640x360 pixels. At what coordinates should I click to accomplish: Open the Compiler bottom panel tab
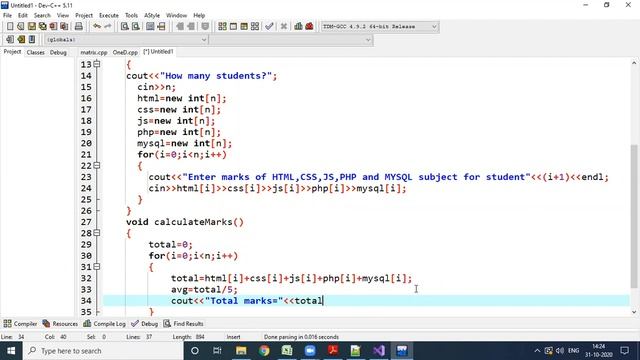[x=20, y=324]
